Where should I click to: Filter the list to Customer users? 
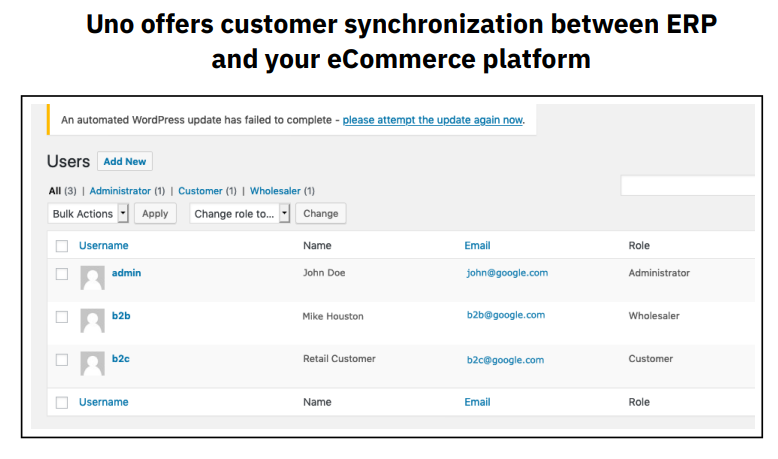pyautogui.click(x=200, y=190)
